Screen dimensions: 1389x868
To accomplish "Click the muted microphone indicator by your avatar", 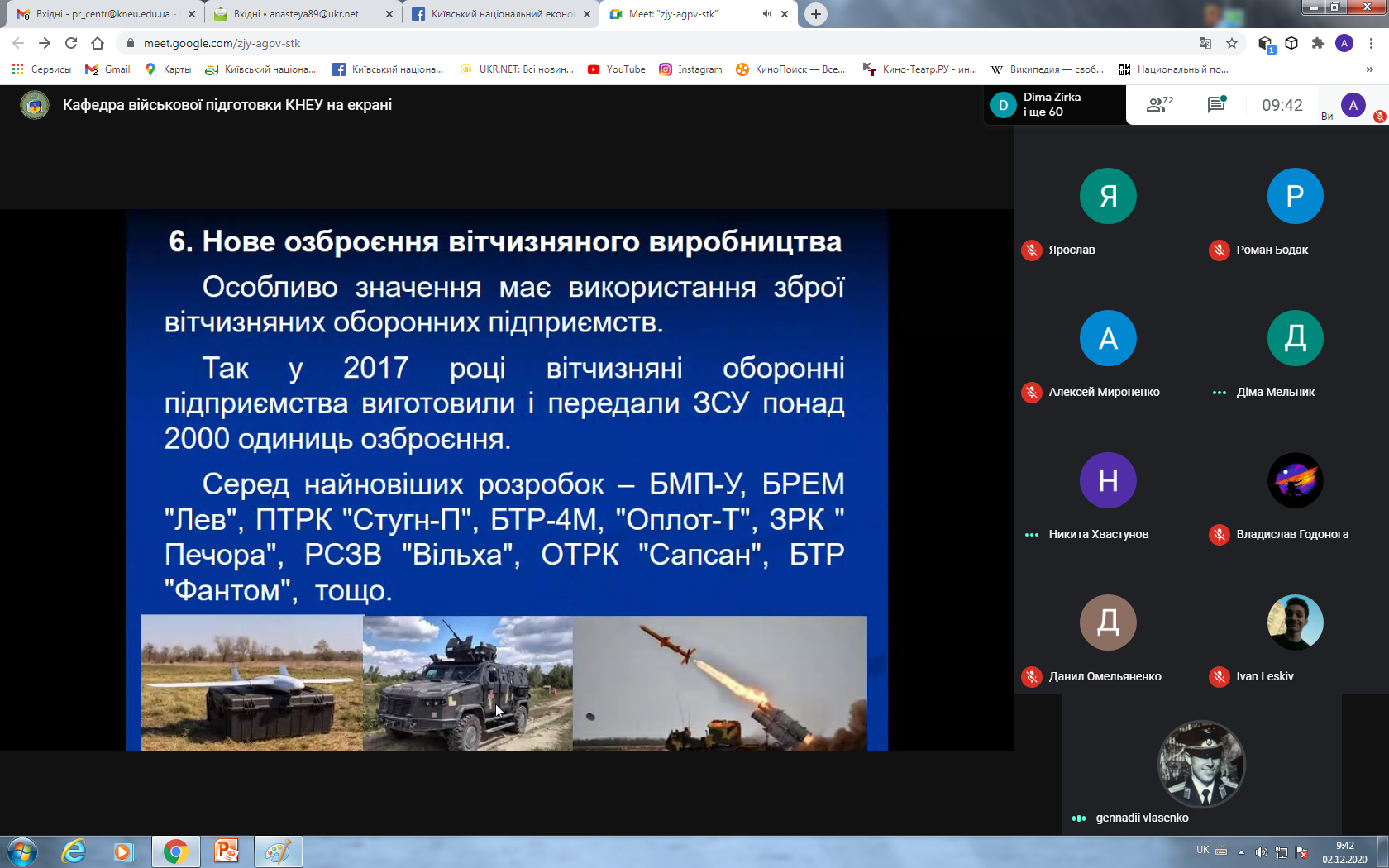I will click(1379, 117).
